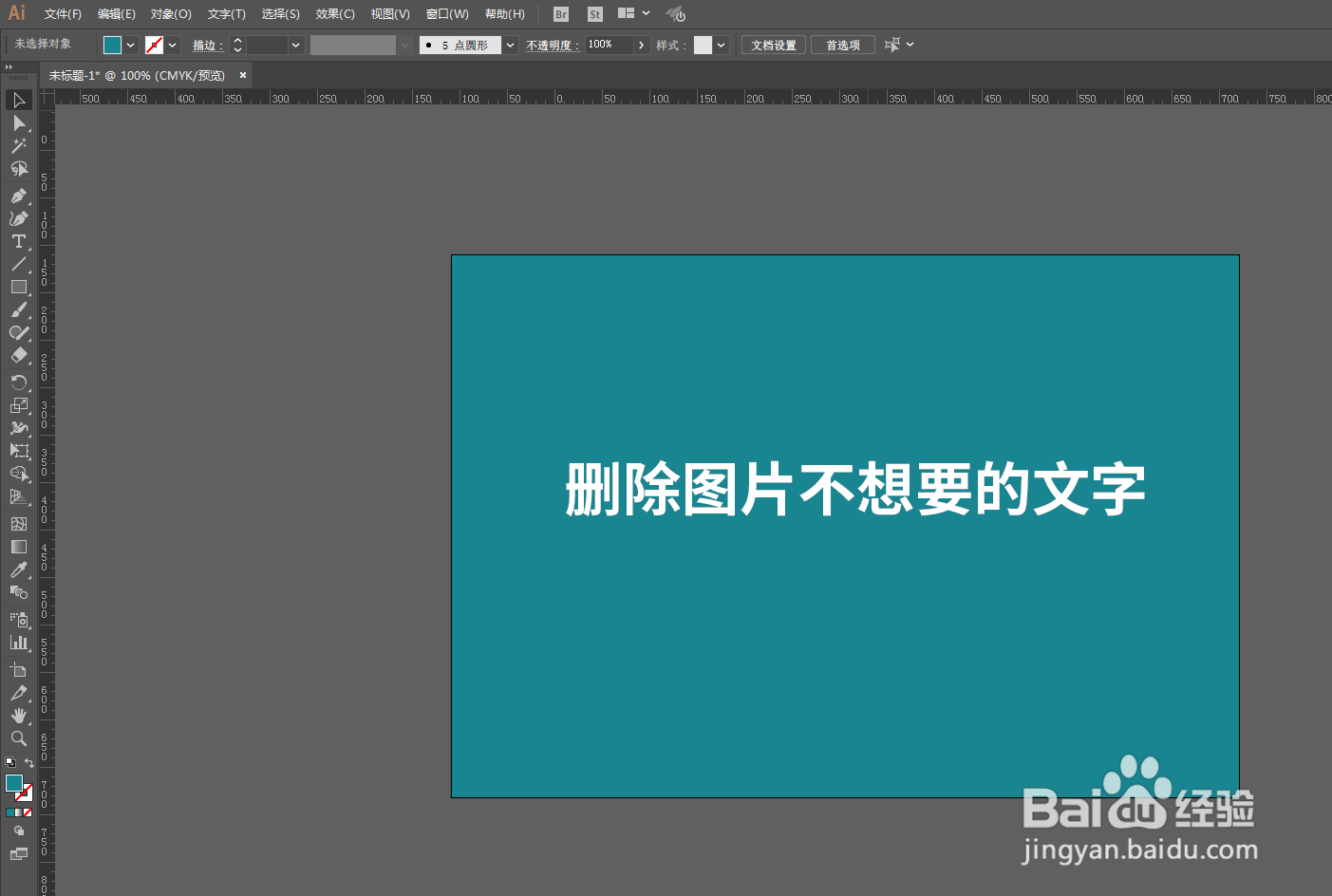1332x896 pixels.
Task: Reset to default fill and stroke
Action: pos(10,762)
